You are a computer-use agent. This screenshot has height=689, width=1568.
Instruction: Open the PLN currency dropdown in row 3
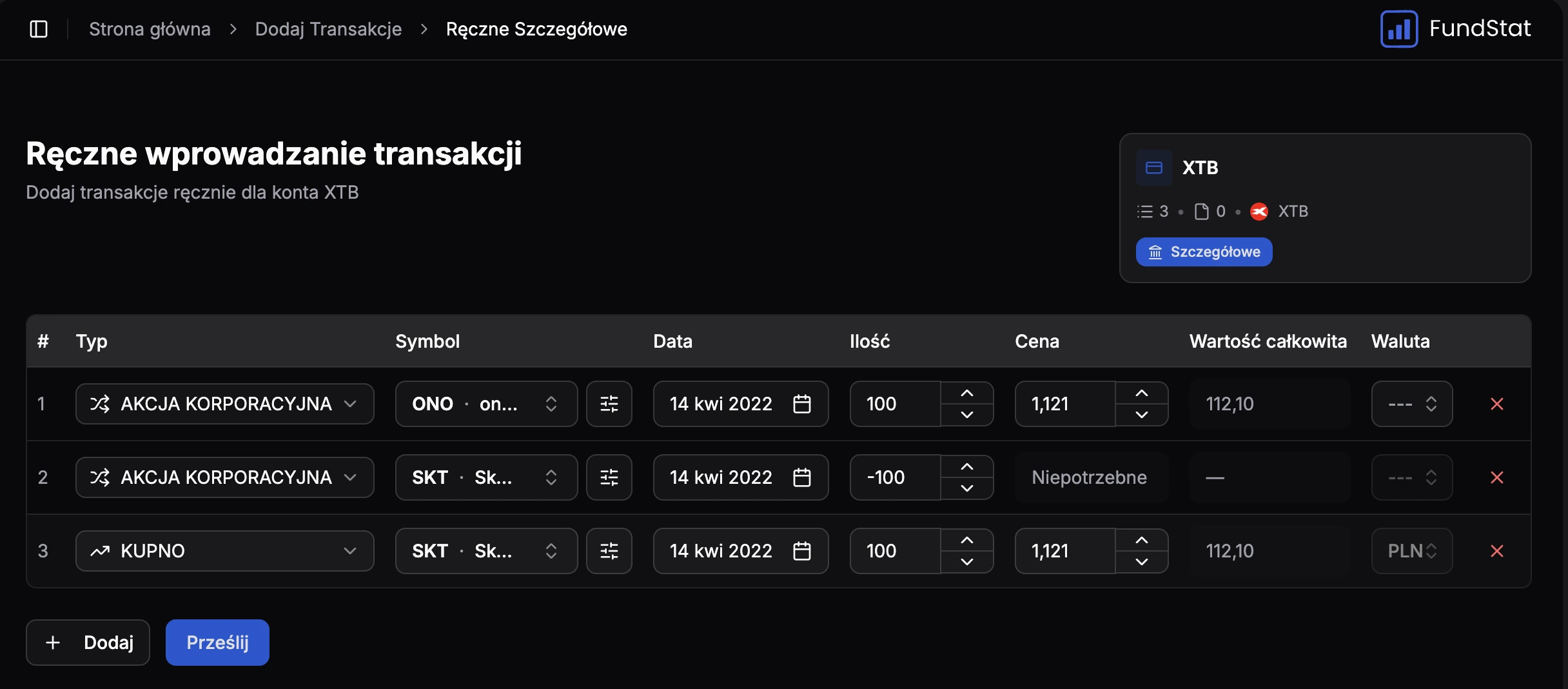(x=1411, y=550)
